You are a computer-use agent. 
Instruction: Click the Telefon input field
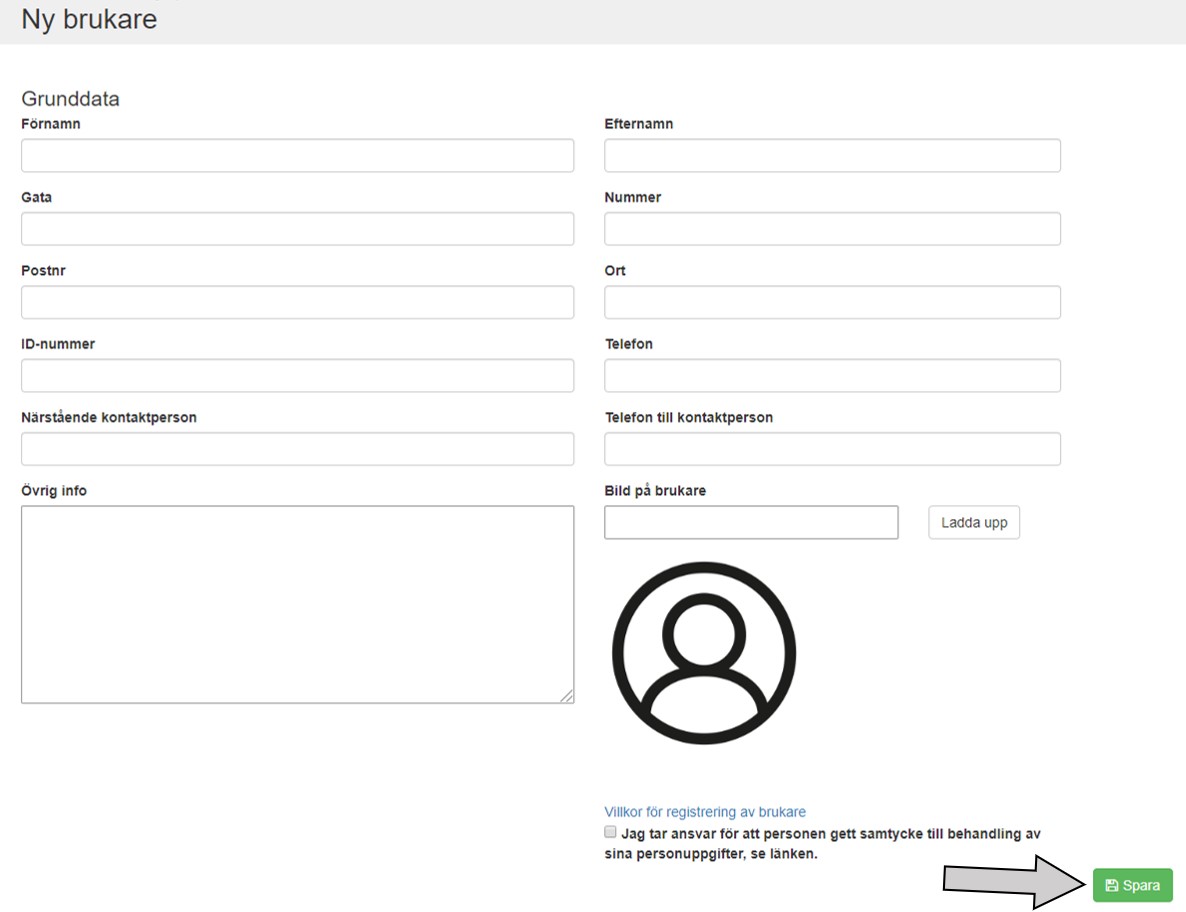pos(832,376)
